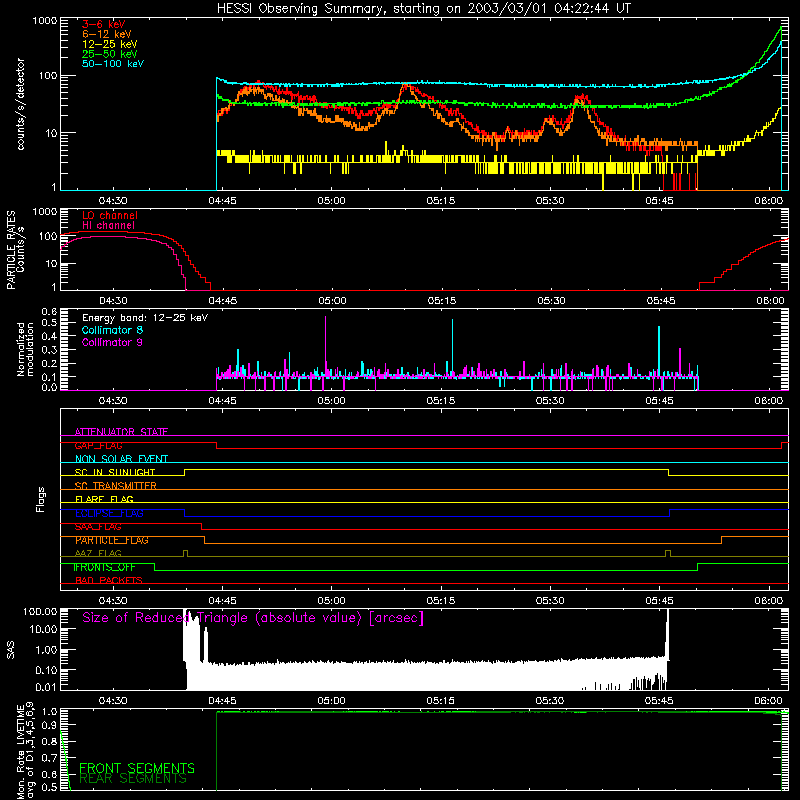Image resolution: width=800 pixels, height=800 pixels.
Task: Click the IFRONTS_OFF flag label
Action: [x=104, y=567]
